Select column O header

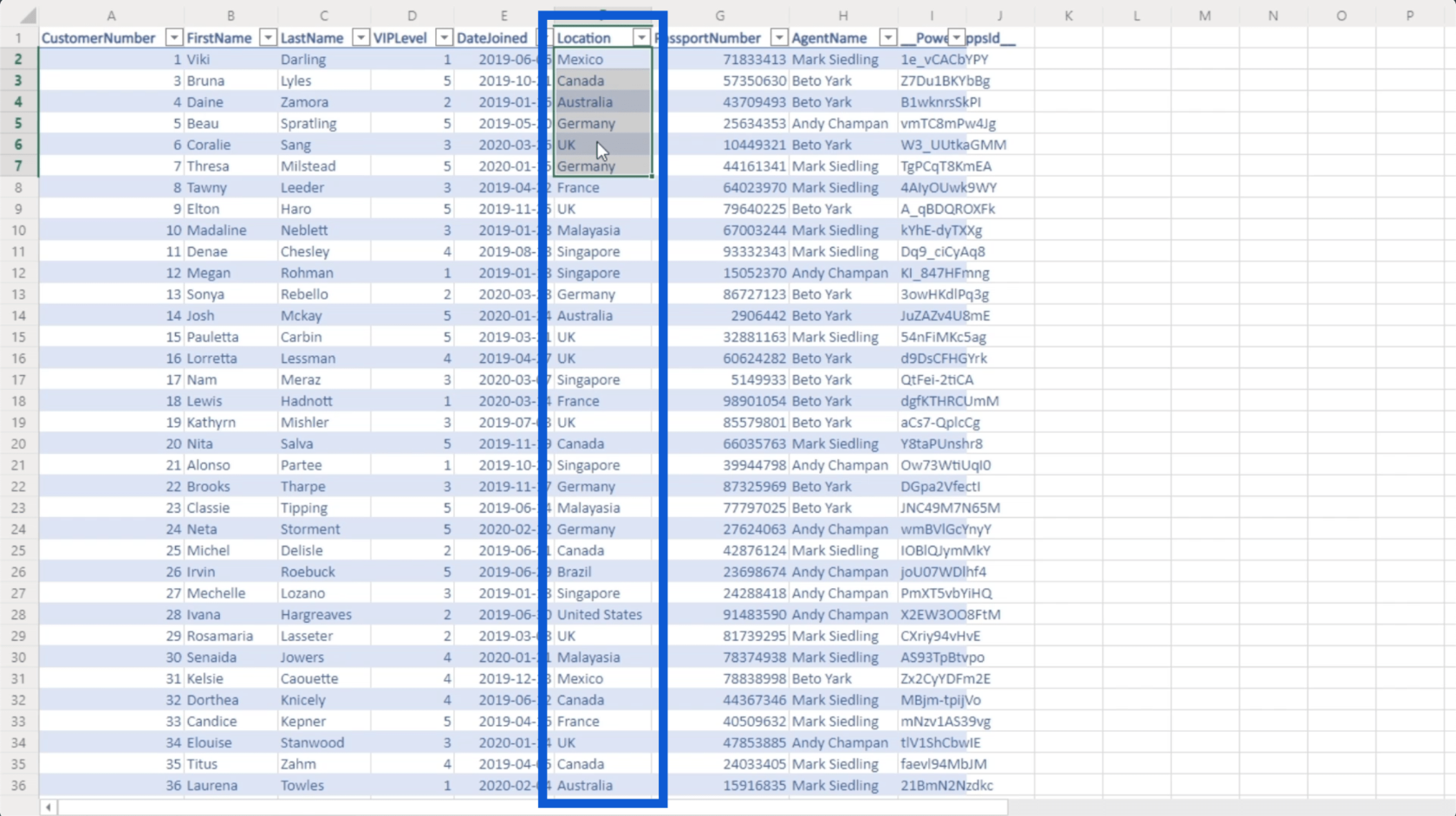click(x=1342, y=16)
